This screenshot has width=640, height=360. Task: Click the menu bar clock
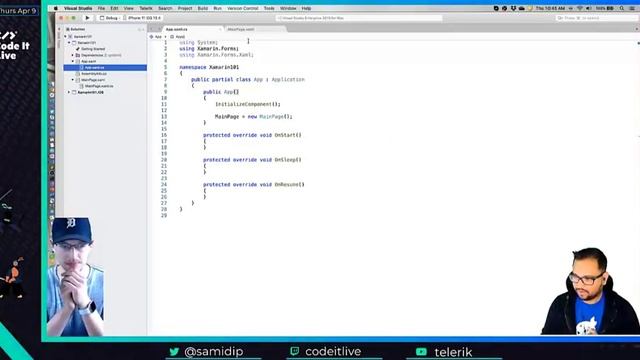click(x=550, y=8)
